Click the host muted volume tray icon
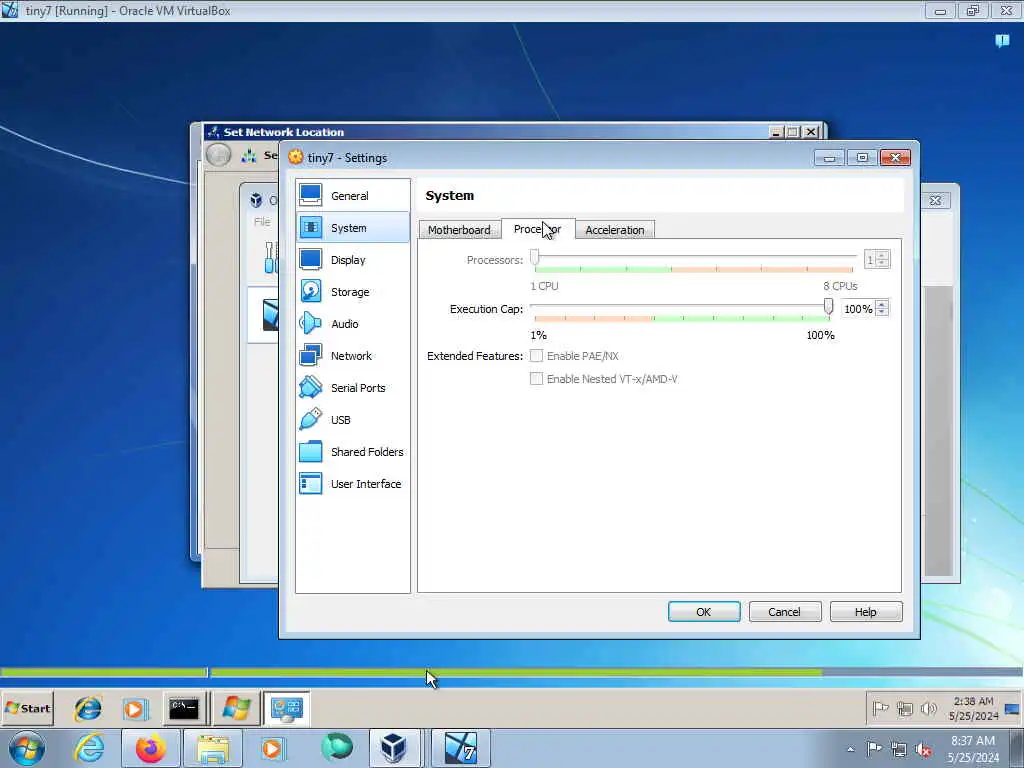 (x=923, y=750)
